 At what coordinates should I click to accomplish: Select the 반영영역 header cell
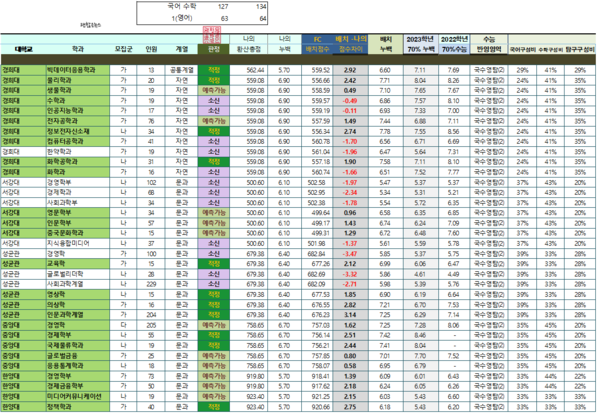click(489, 49)
